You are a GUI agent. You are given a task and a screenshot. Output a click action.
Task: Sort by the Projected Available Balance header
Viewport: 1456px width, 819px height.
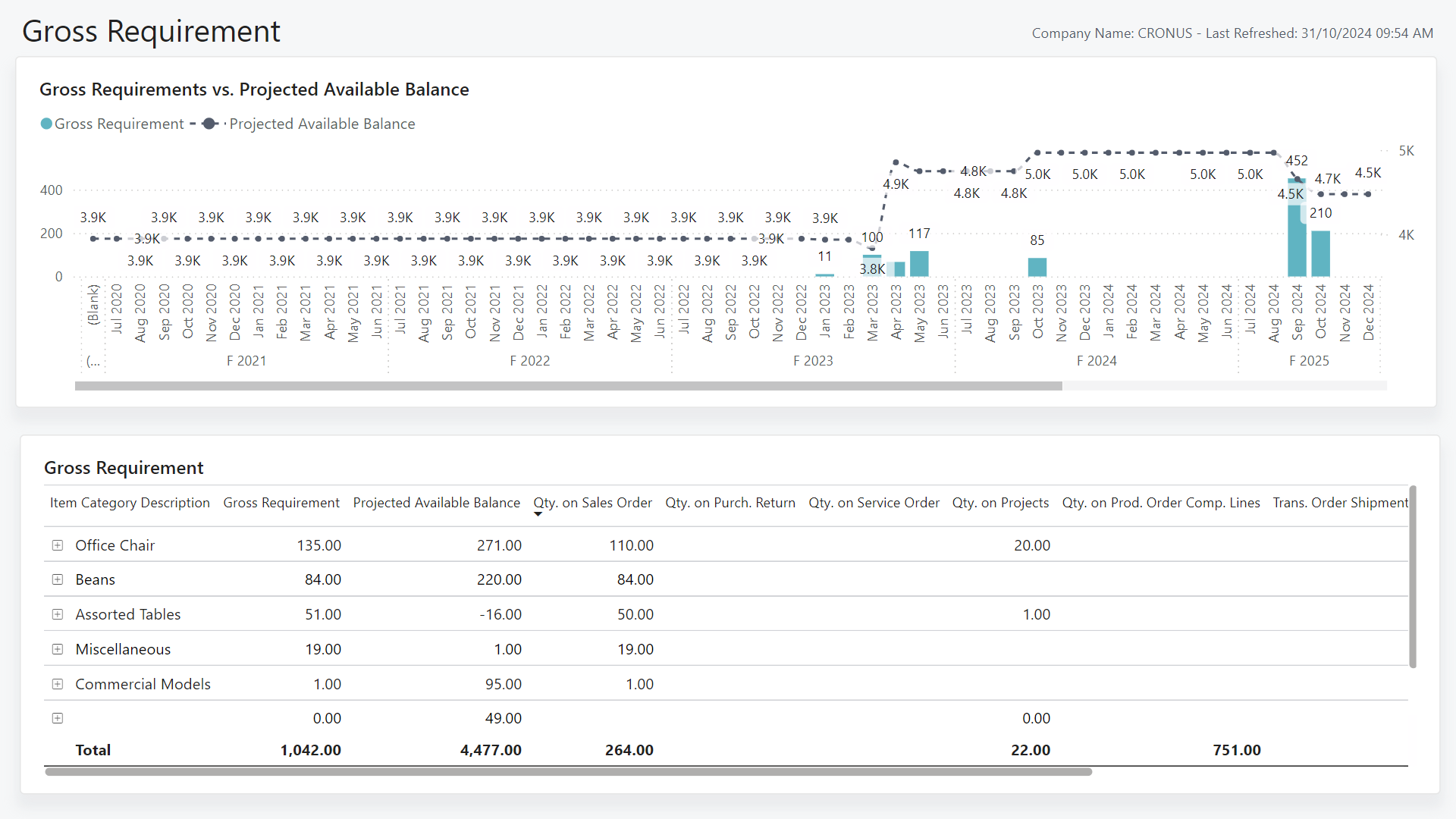[x=436, y=502]
